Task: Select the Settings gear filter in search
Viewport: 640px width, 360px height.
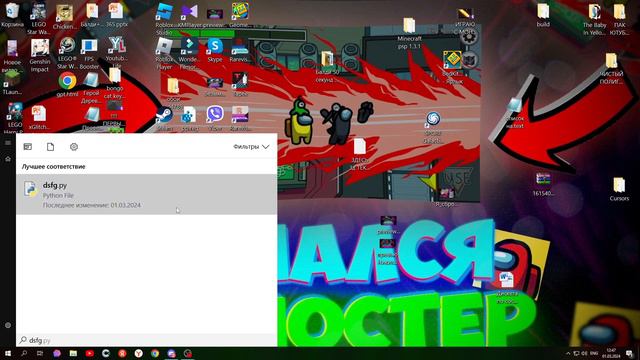Action: (x=74, y=147)
